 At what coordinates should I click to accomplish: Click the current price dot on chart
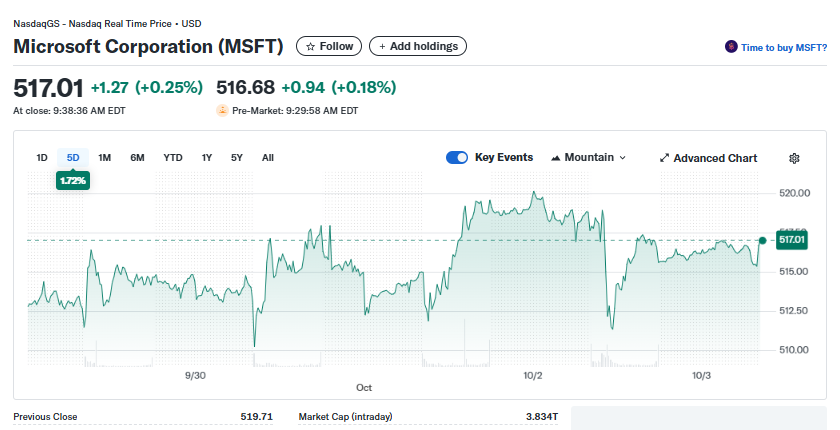coord(763,240)
